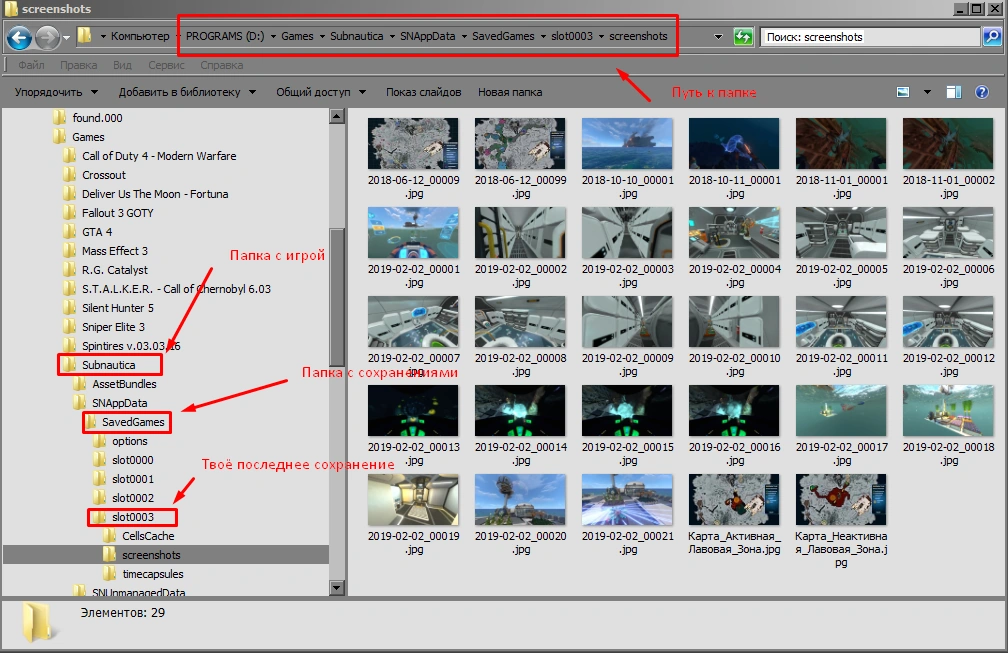The height and width of the screenshot is (653, 1008).
Task: Select the slot0000 folder
Action: (132, 460)
